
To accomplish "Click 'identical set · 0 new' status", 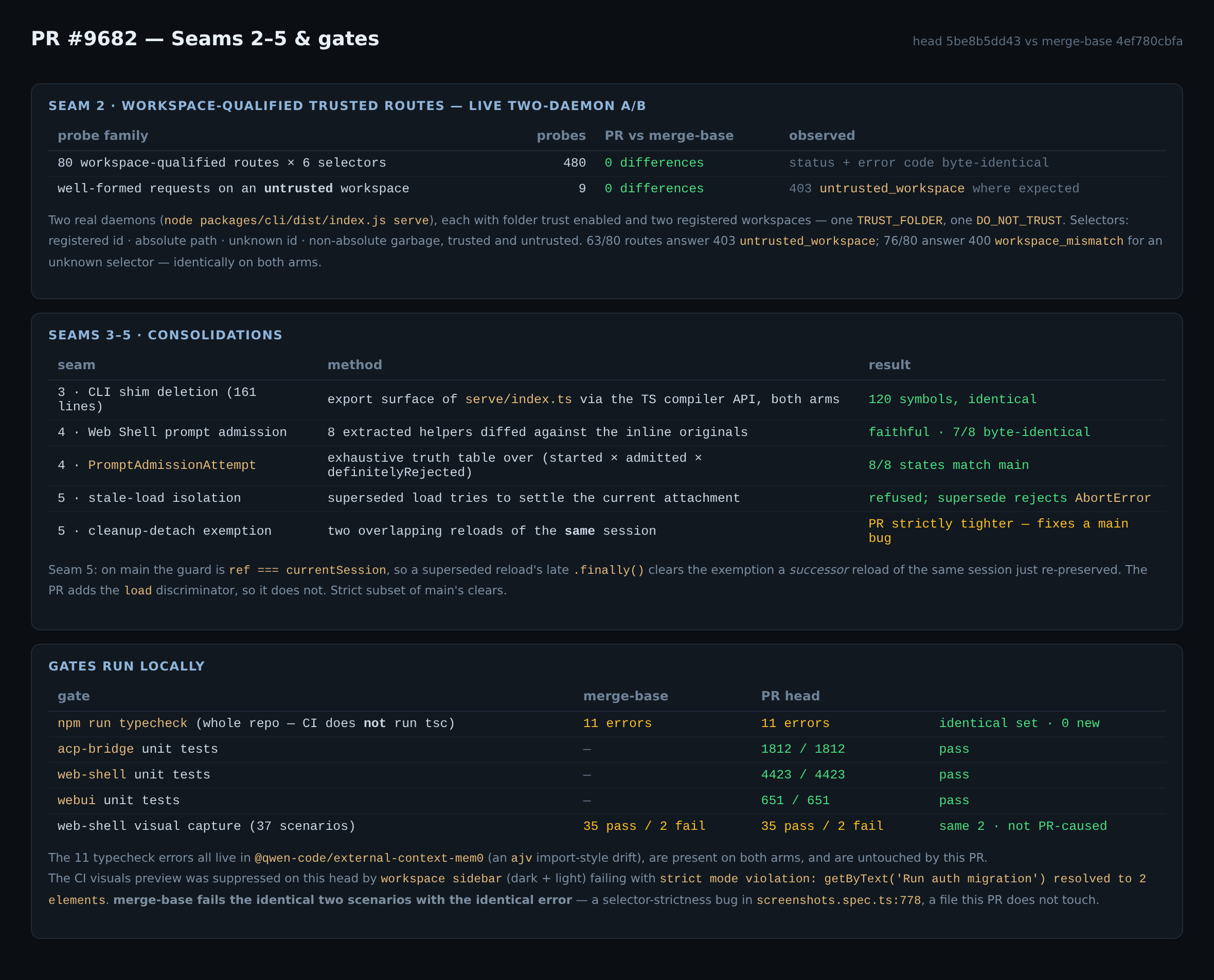I will point(1019,724).
